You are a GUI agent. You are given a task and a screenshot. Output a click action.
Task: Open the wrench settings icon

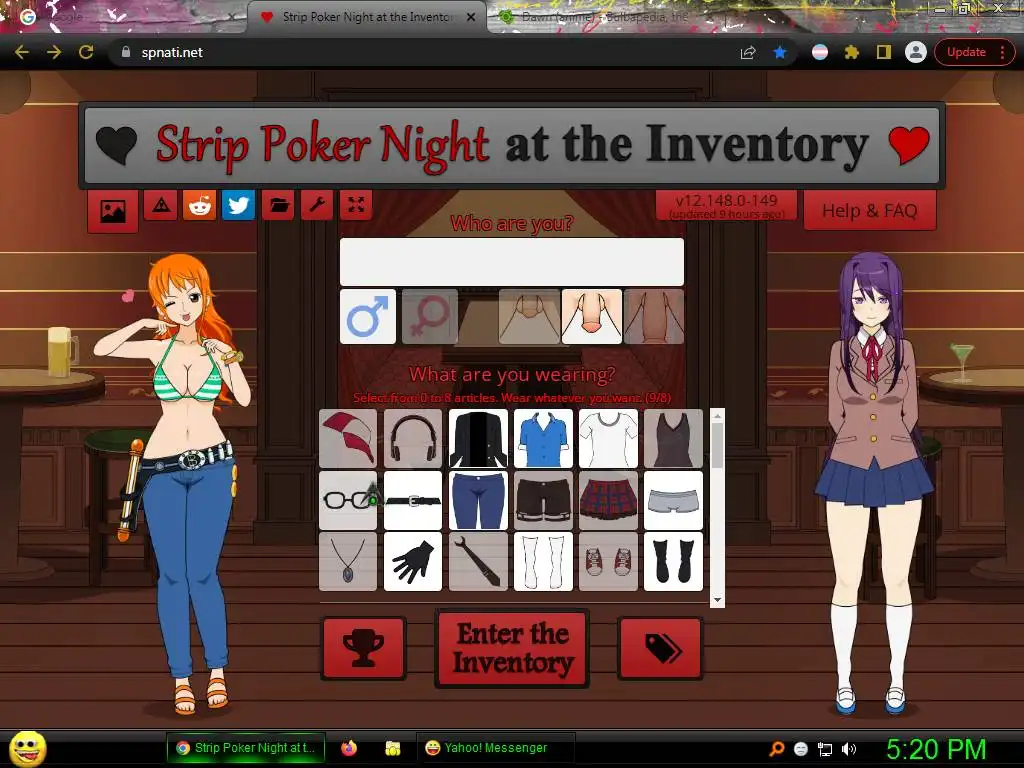pyautogui.click(x=317, y=206)
